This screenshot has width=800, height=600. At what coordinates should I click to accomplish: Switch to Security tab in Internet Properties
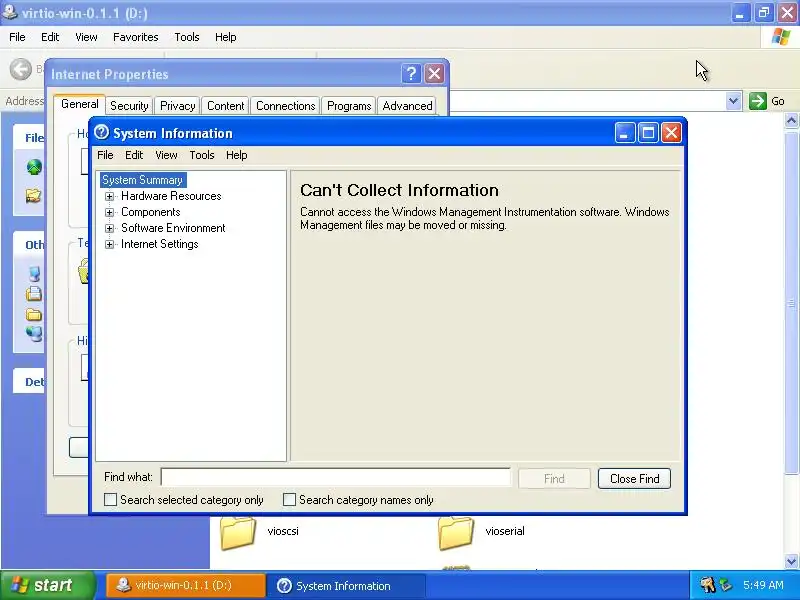(129, 106)
